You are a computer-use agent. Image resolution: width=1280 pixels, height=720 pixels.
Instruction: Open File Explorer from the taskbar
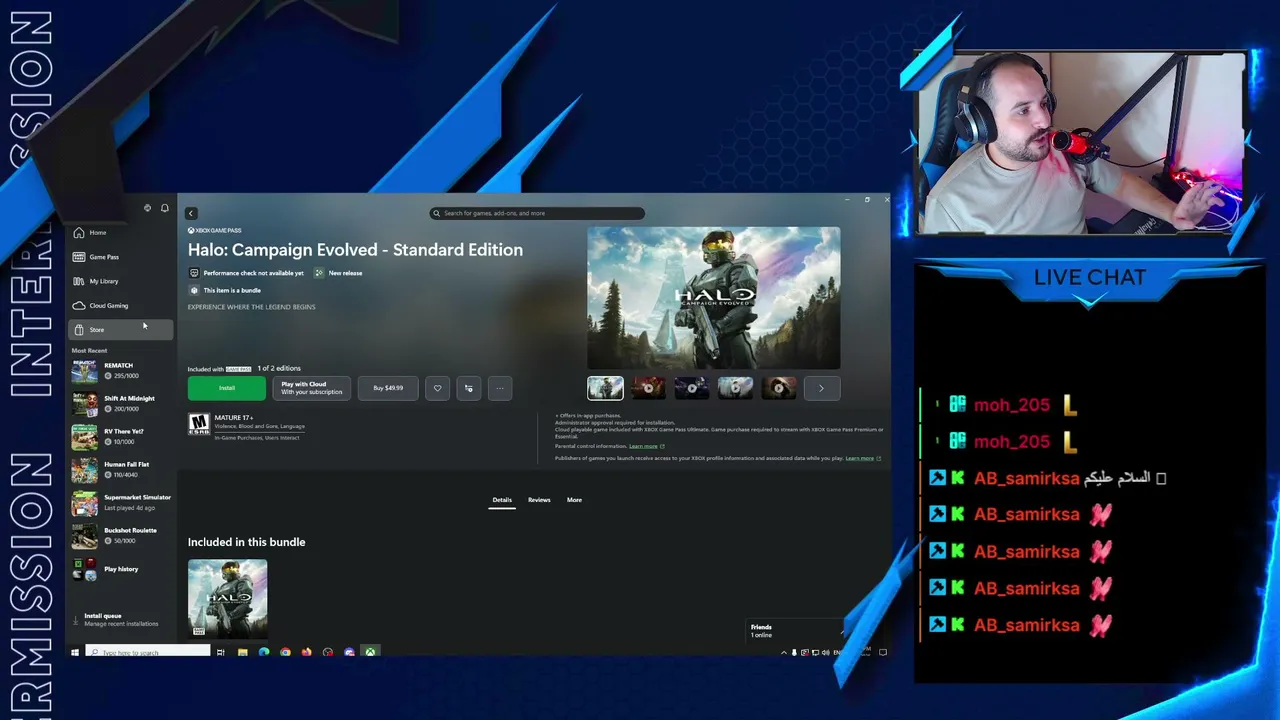point(242,652)
